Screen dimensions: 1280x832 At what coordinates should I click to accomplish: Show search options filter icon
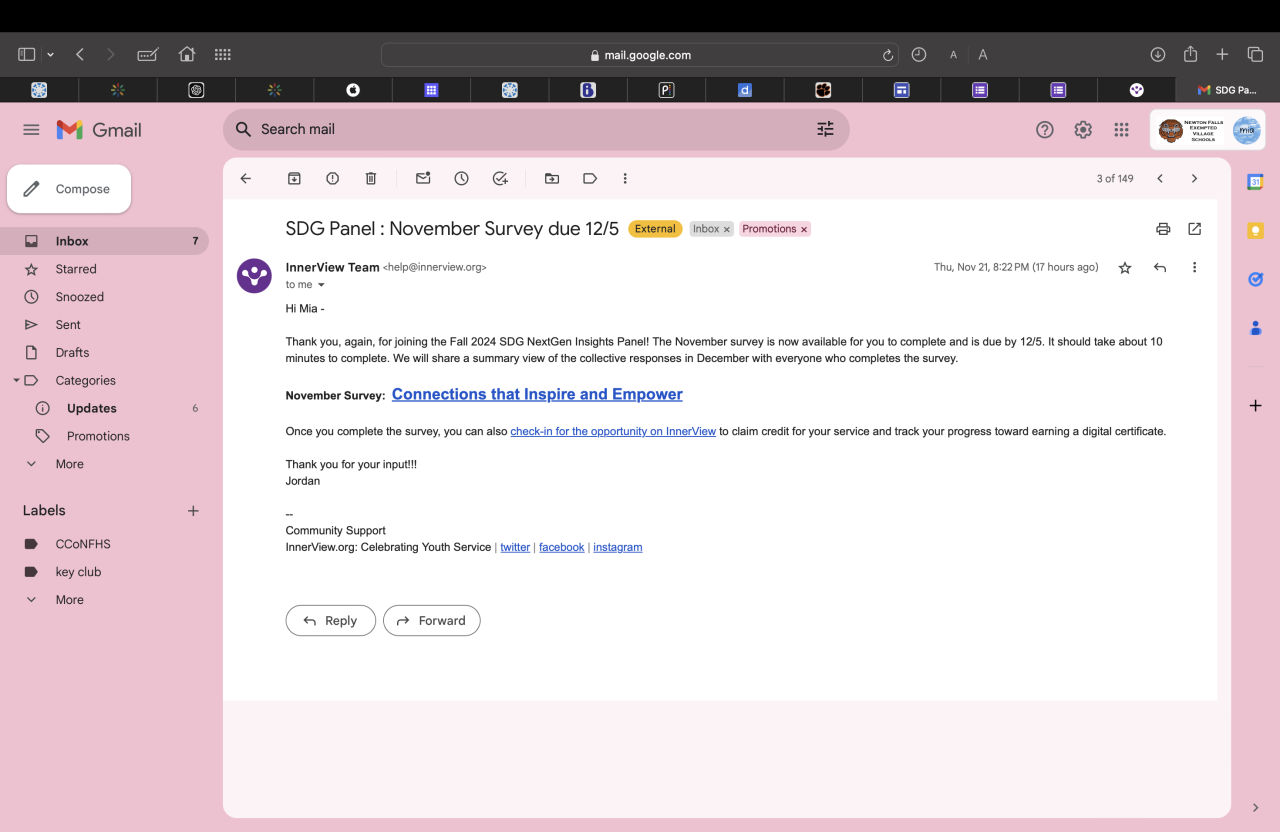click(x=825, y=129)
